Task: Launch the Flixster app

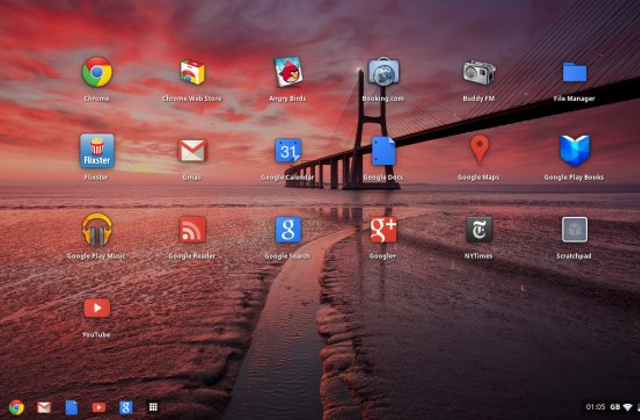Action: [97, 151]
